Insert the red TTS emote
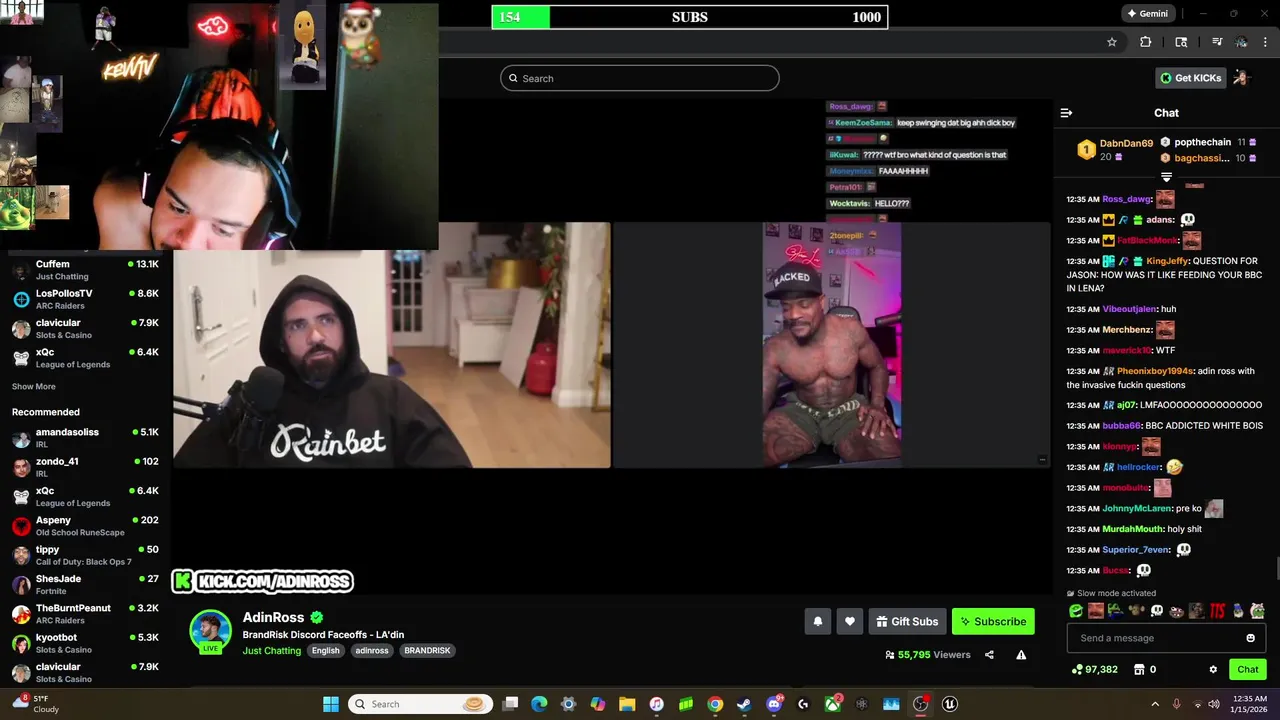 pyautogui.click(x=1217, y=610)
